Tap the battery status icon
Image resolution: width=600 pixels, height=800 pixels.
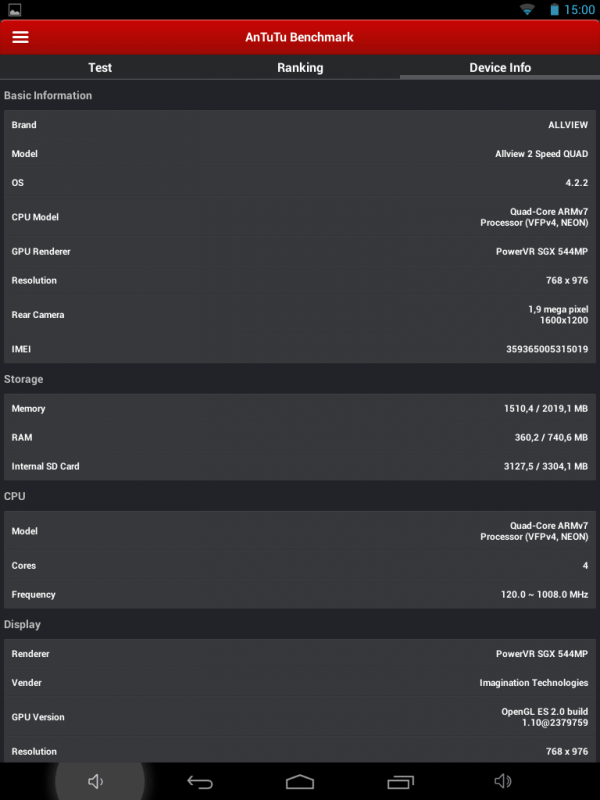tap(554, 9)
